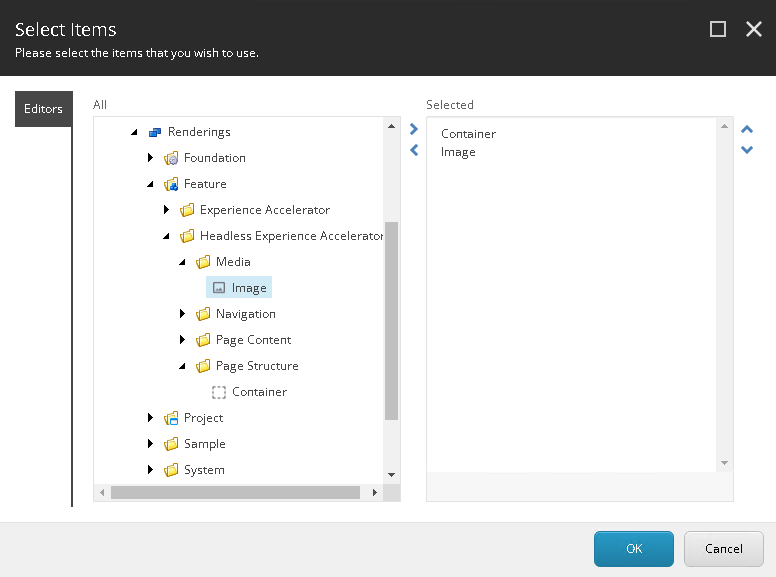
Task: Select Container in the Selected list
Action: click(468, 134)
